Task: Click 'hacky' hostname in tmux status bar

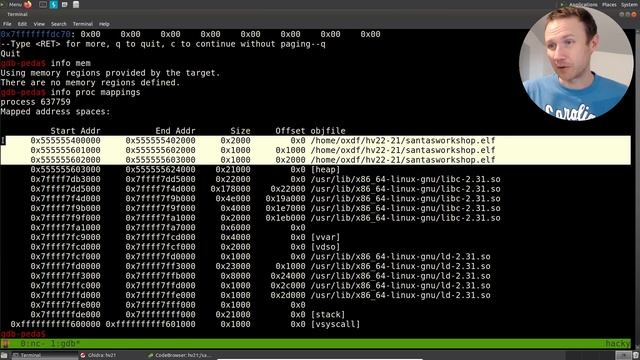Action: click(618, 344)
